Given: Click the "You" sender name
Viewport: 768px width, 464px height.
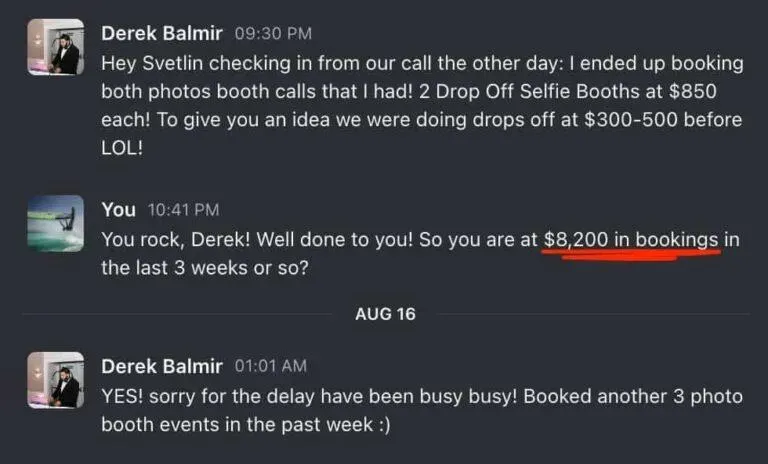Looking at the screenshot, I should click(x=119, y=210).
